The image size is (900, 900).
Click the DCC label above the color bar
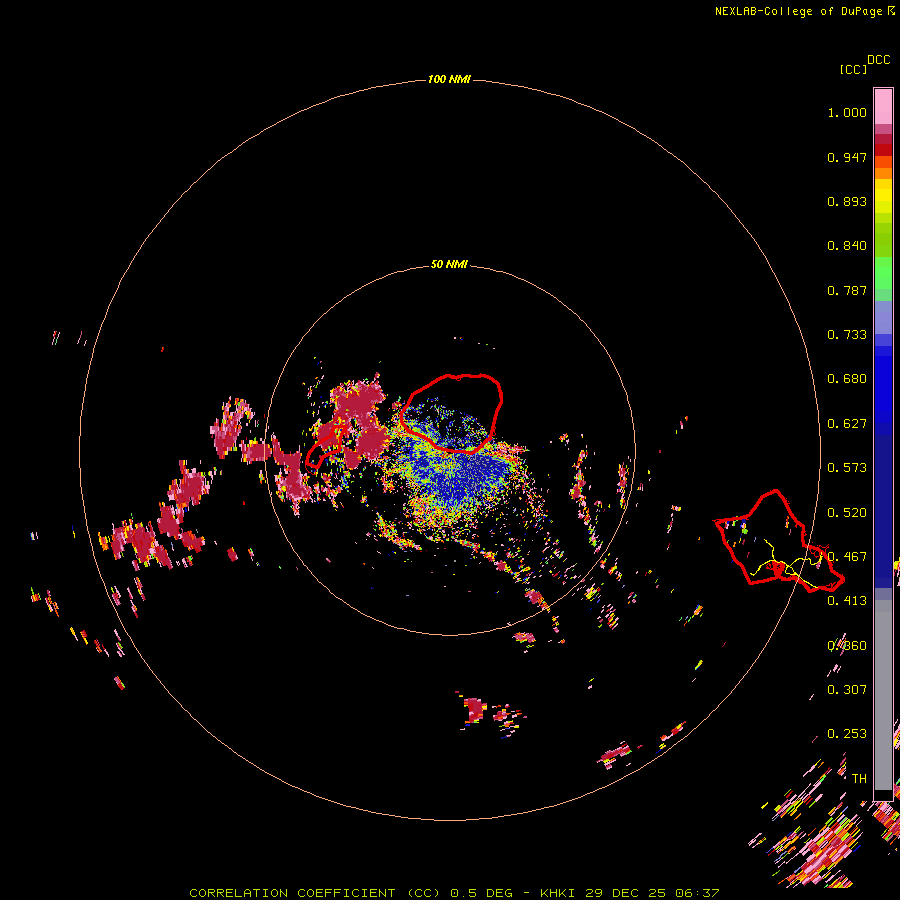878,60
